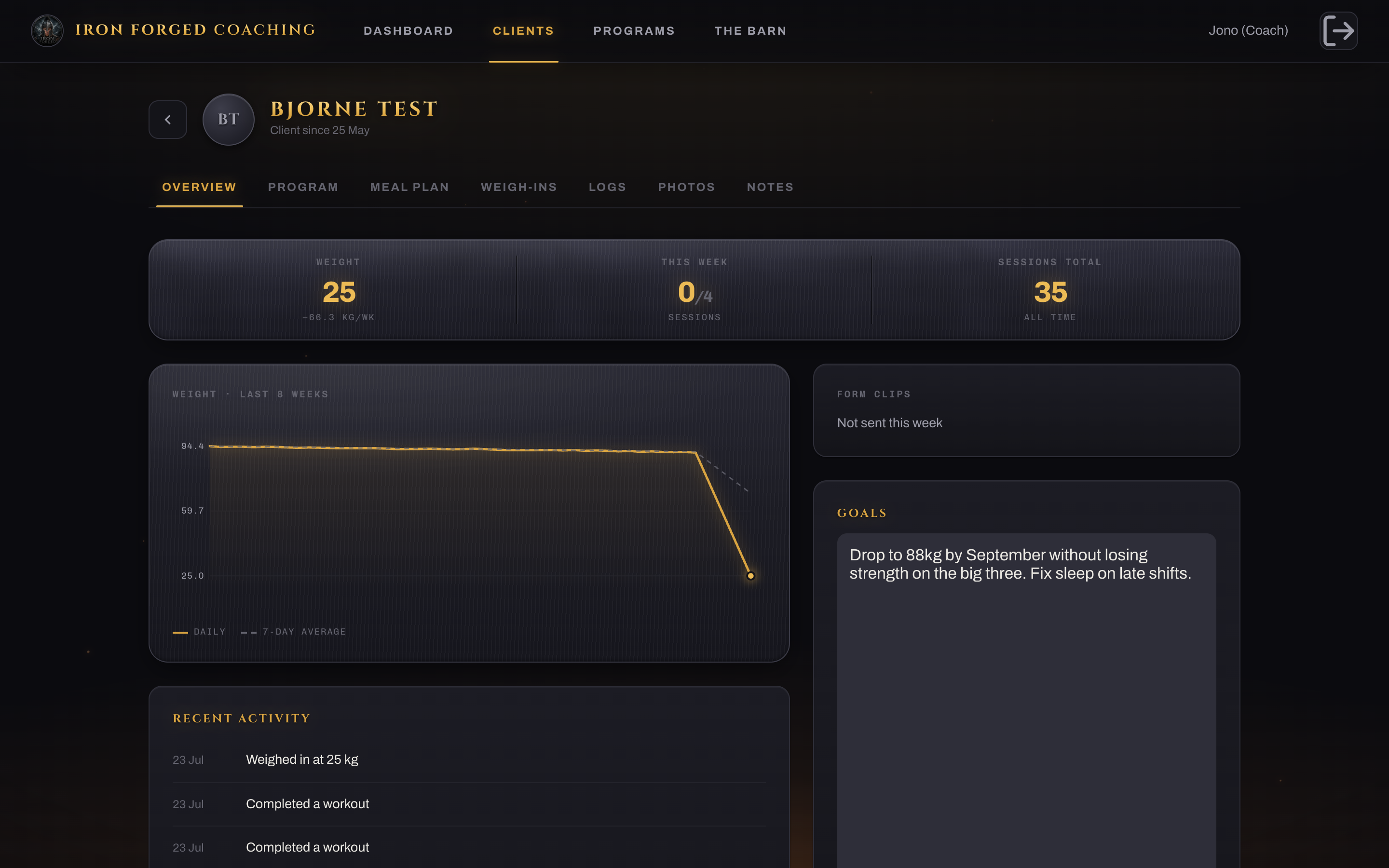1389x868 pixels.
Task: Click the logout arrow icon
Action: [x=1338, y=30]
